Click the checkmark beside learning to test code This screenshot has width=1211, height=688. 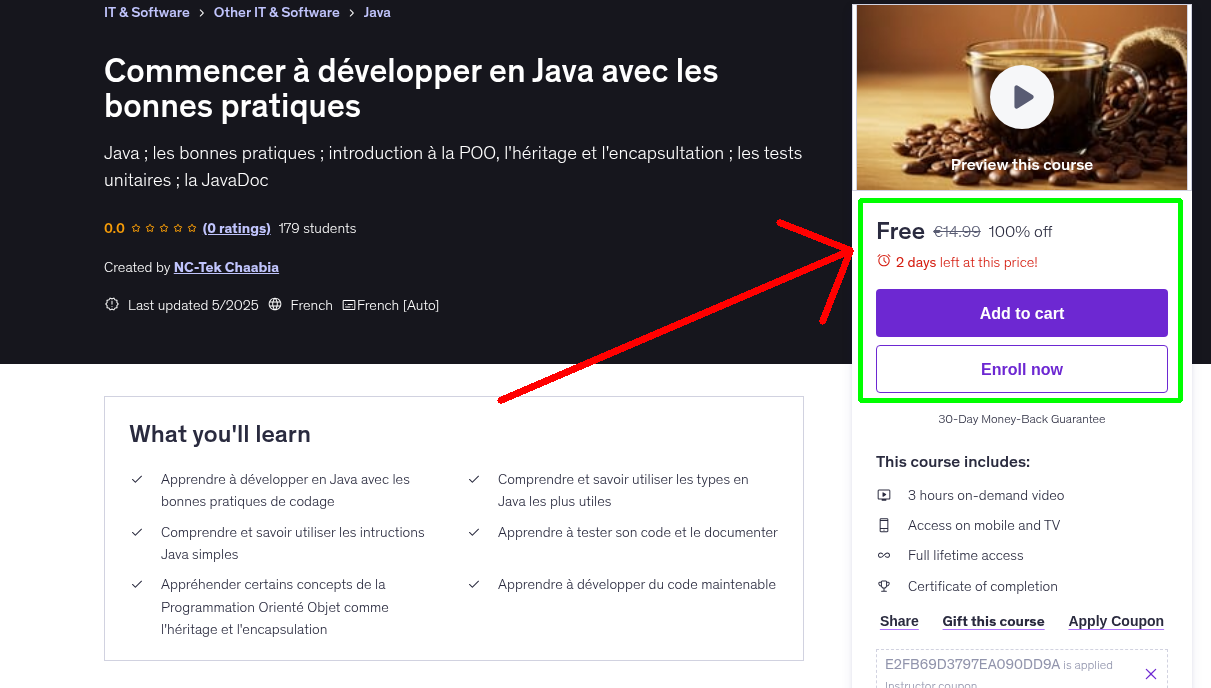tap(474, 532)
